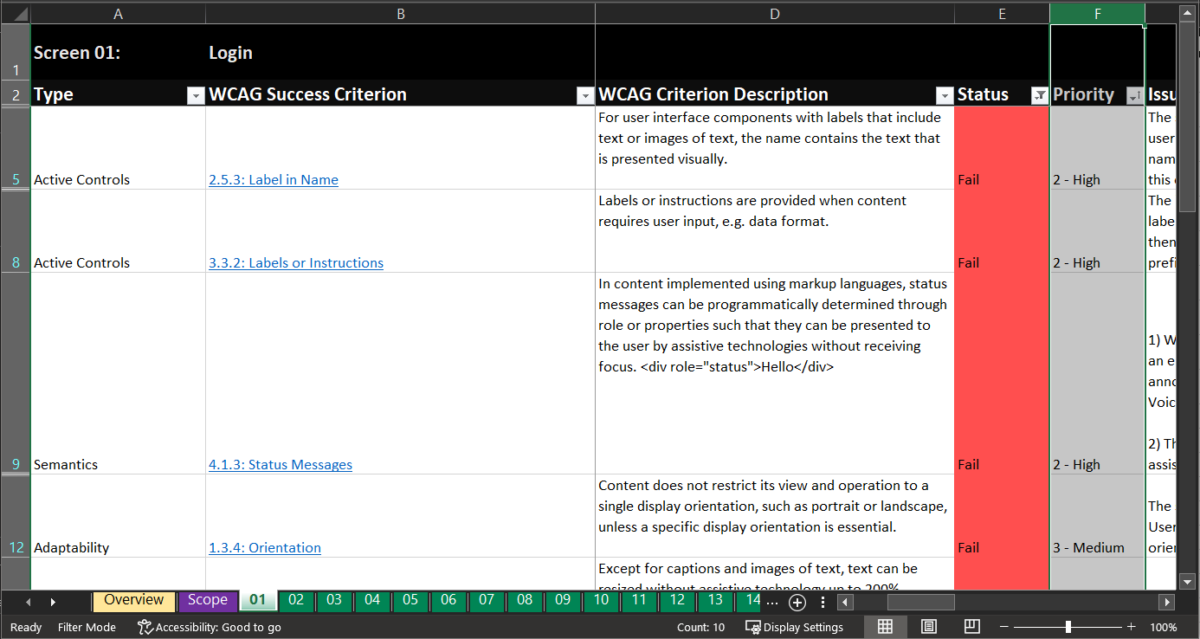Open the Type column filter dropdown
Viewport: 1200px width, 639px height.
(196, 95)
